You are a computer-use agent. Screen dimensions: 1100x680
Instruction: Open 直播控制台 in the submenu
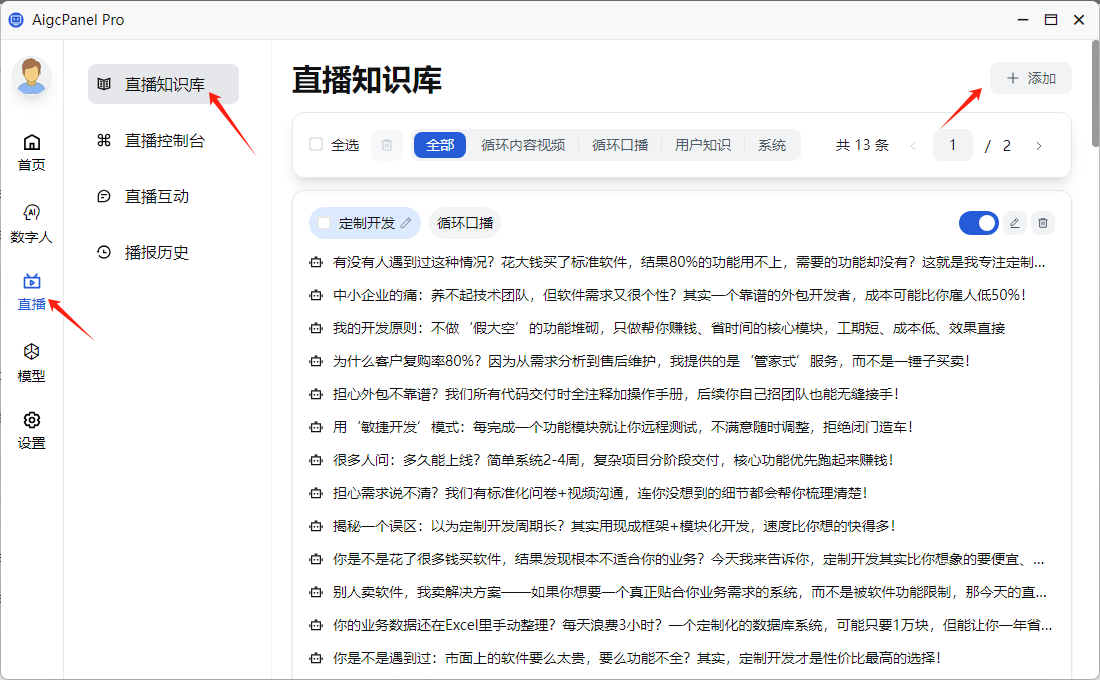(x=163, y=141)
